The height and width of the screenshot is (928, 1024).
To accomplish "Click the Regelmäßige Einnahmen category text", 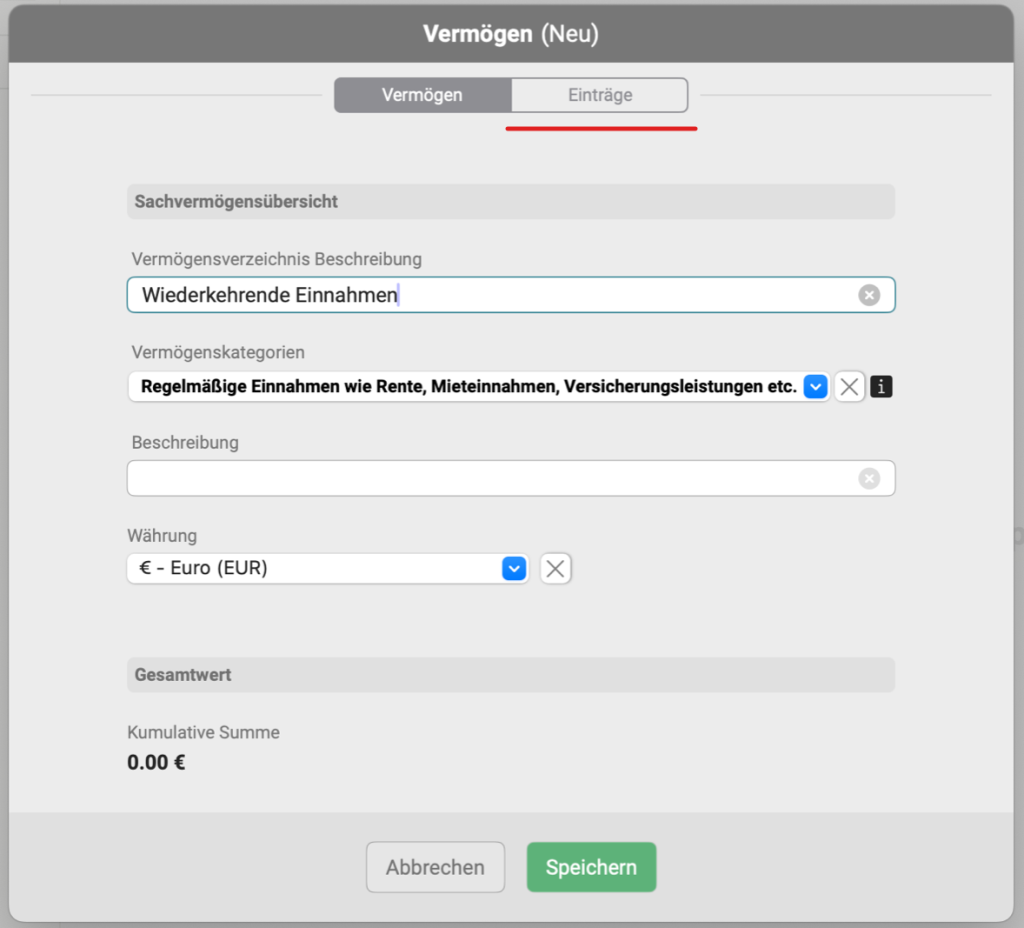I will tap(468, 387).
